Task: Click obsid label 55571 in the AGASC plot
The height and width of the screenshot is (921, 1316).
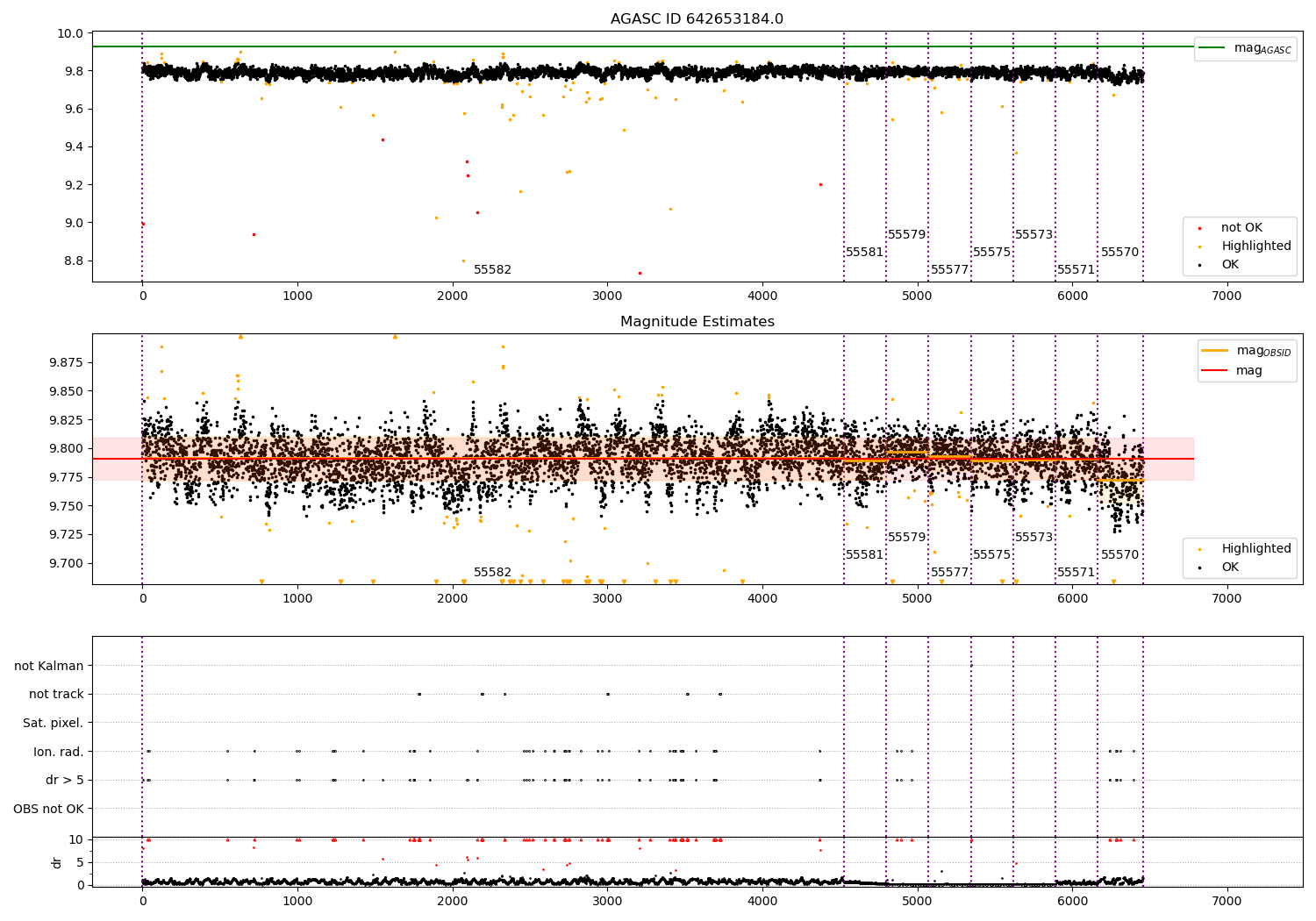Action: click(1076, 270)
